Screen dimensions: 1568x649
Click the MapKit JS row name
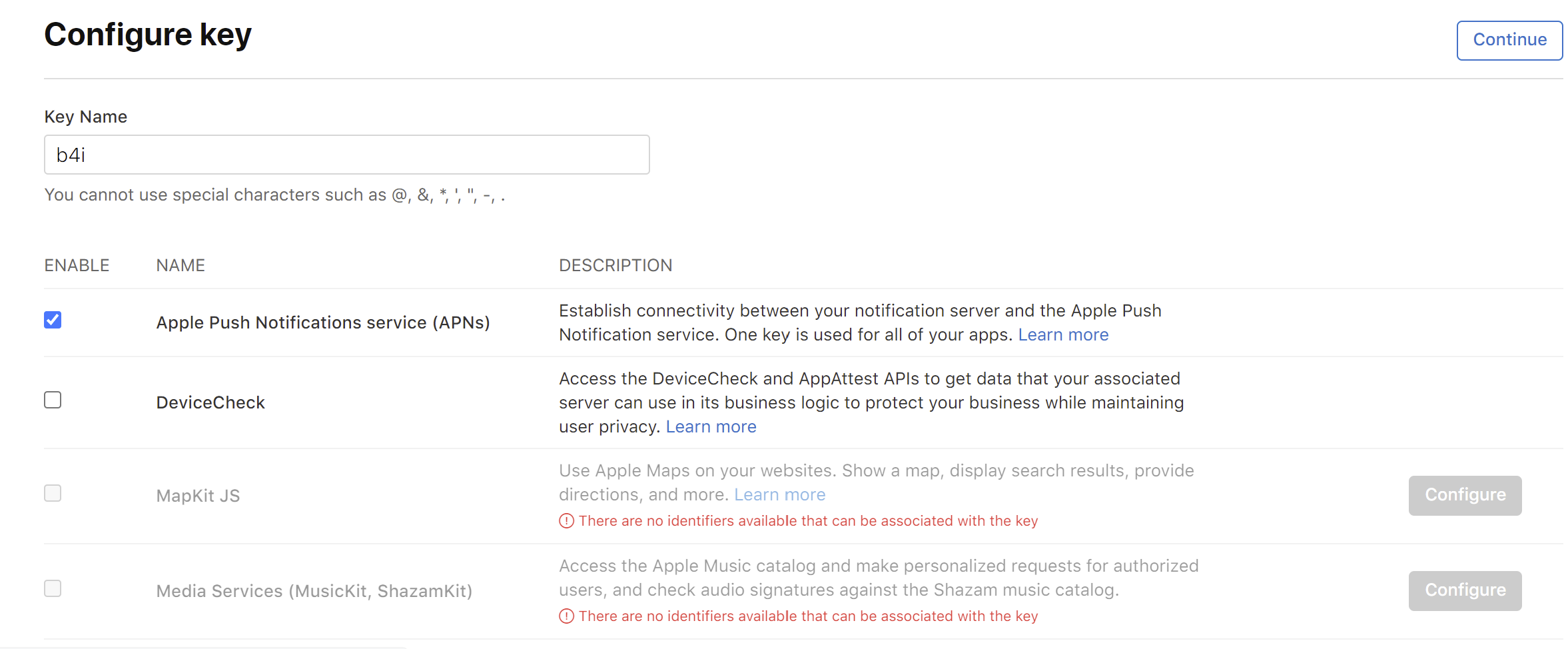tap(198, 496)
